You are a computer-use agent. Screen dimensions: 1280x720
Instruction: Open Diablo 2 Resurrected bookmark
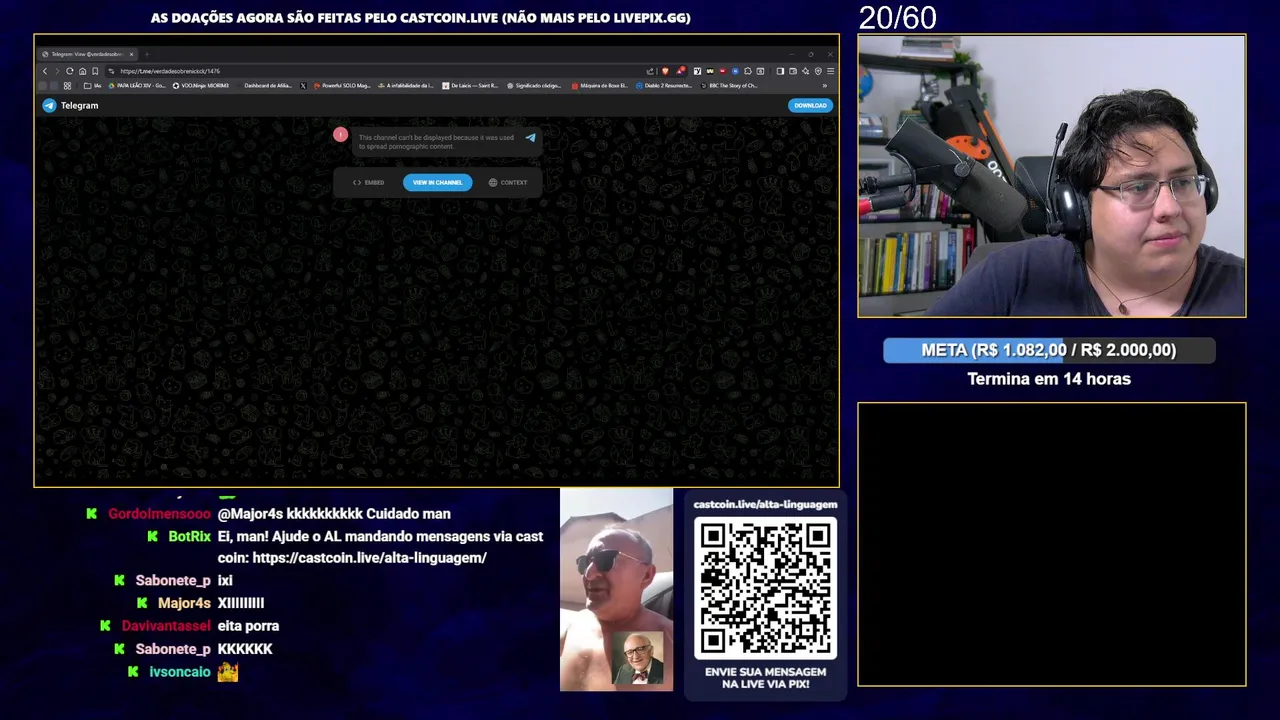pos(664,86)
